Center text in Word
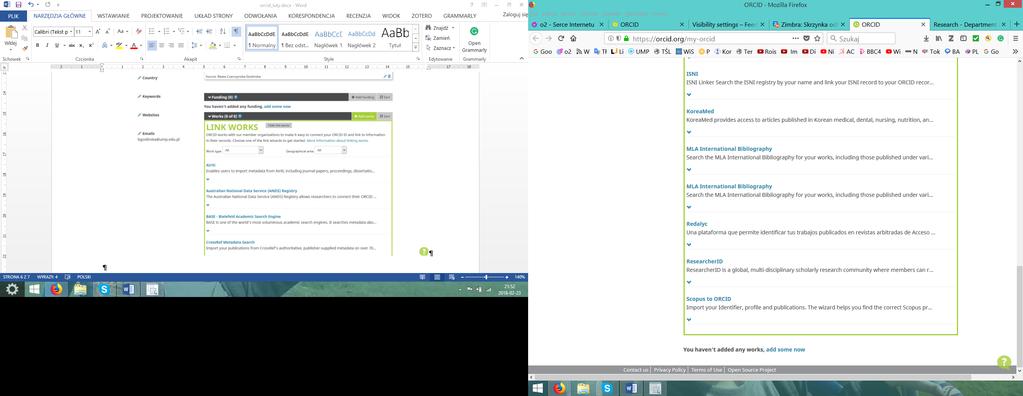 pyautogui.click(x=162, y=46)
